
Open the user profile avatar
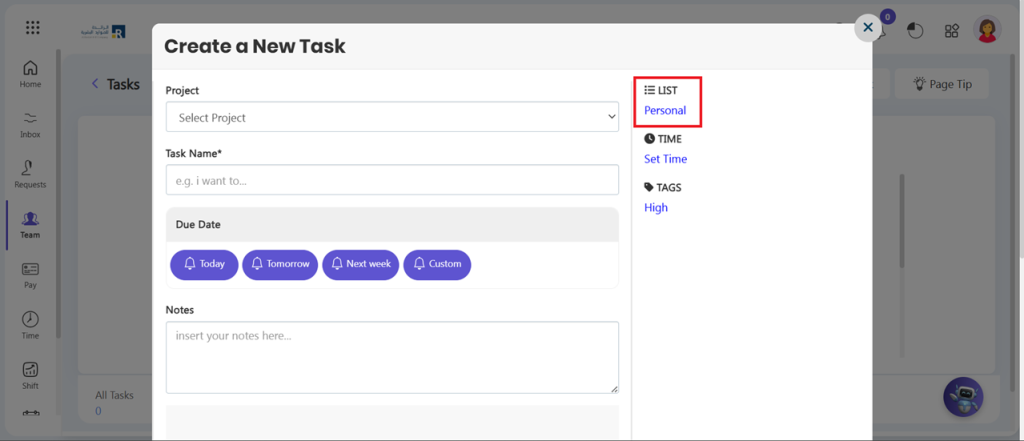(x=987, y=30)
